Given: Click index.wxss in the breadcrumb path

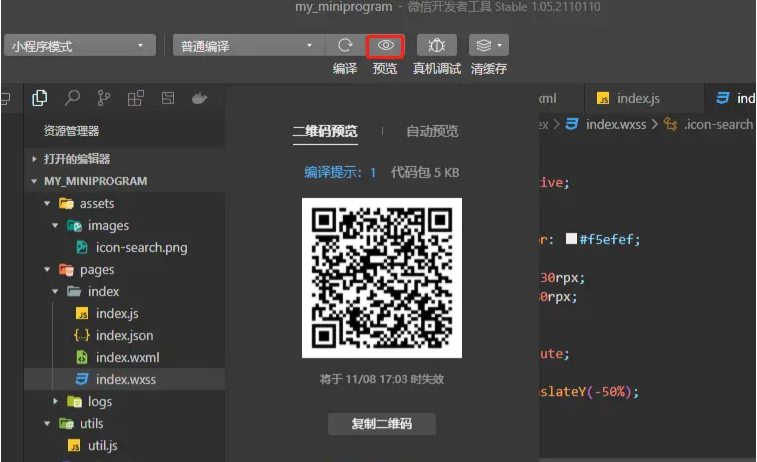Looking at the screenshot, I should (616, 125).
